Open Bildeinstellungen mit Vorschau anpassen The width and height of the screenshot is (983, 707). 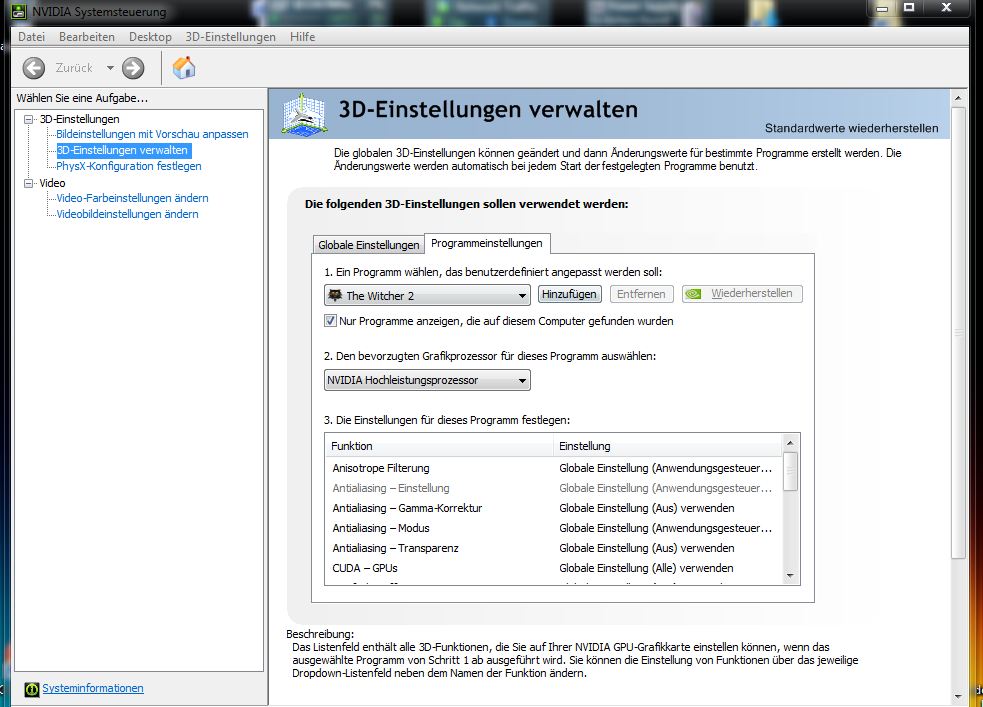[152, 134]
